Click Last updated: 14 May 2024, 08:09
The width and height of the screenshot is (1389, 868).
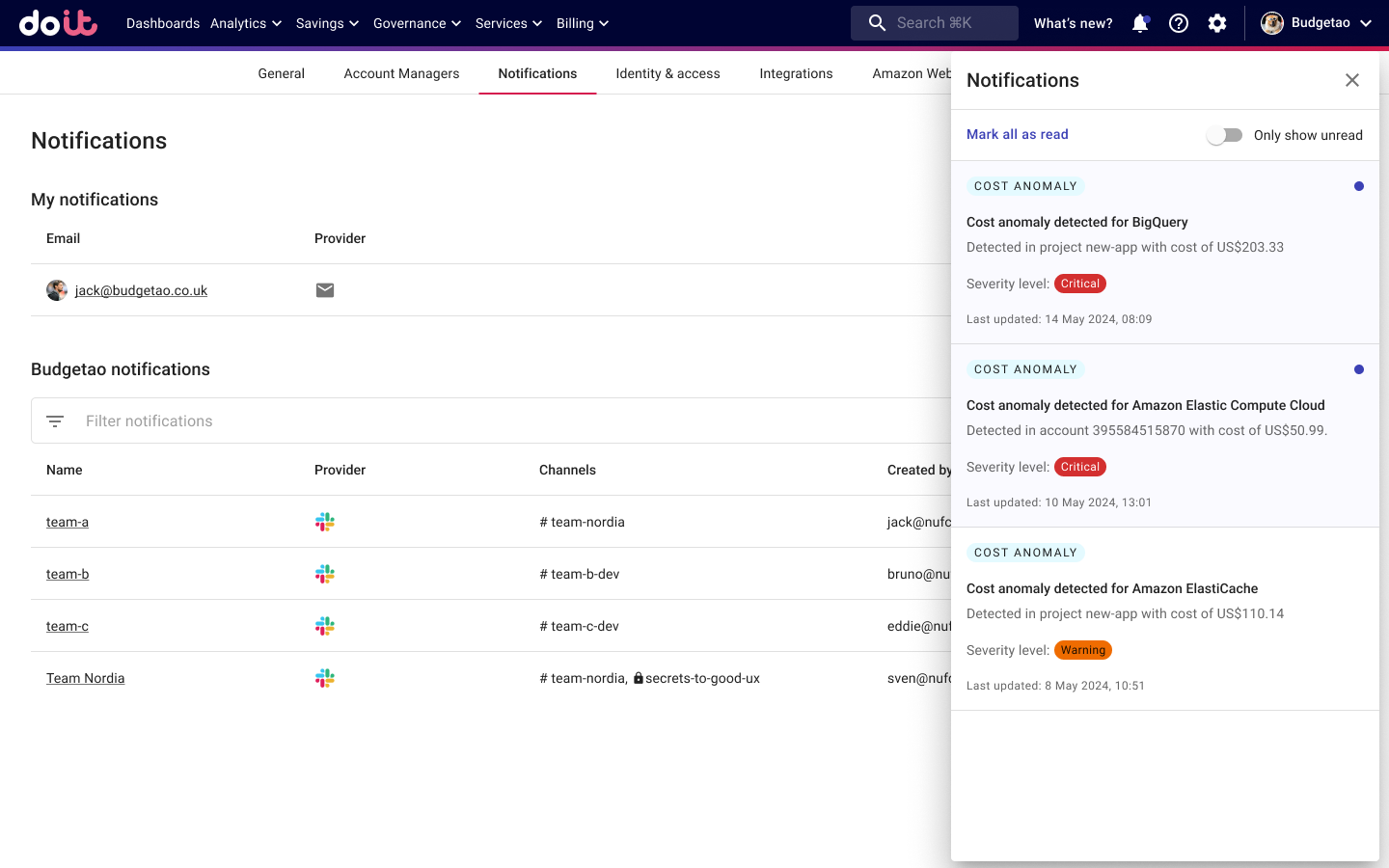pos(1059,319)
